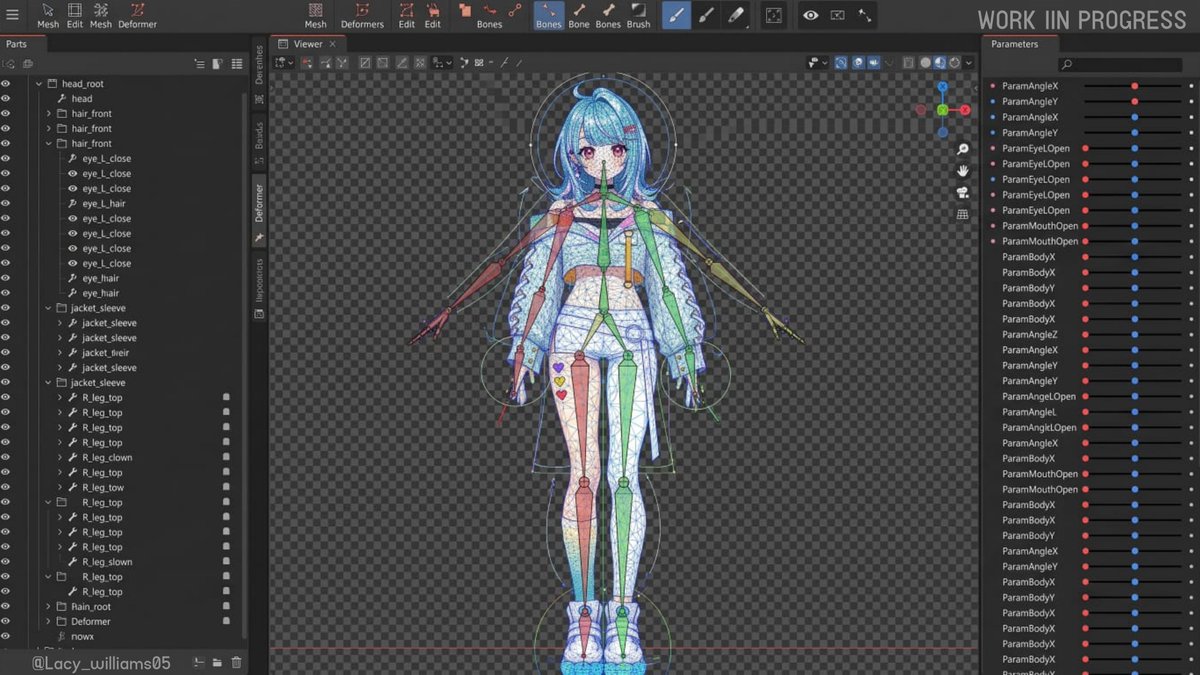Hide the head_root group with its eye icon
This screenshot has height=675, width=1200.
coord(6,84)
